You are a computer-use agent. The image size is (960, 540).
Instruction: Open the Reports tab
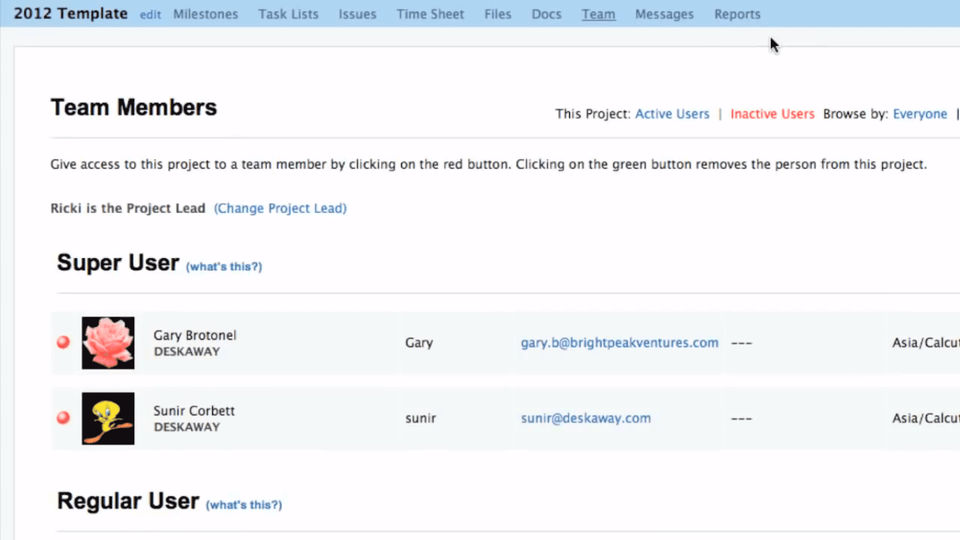737,14
